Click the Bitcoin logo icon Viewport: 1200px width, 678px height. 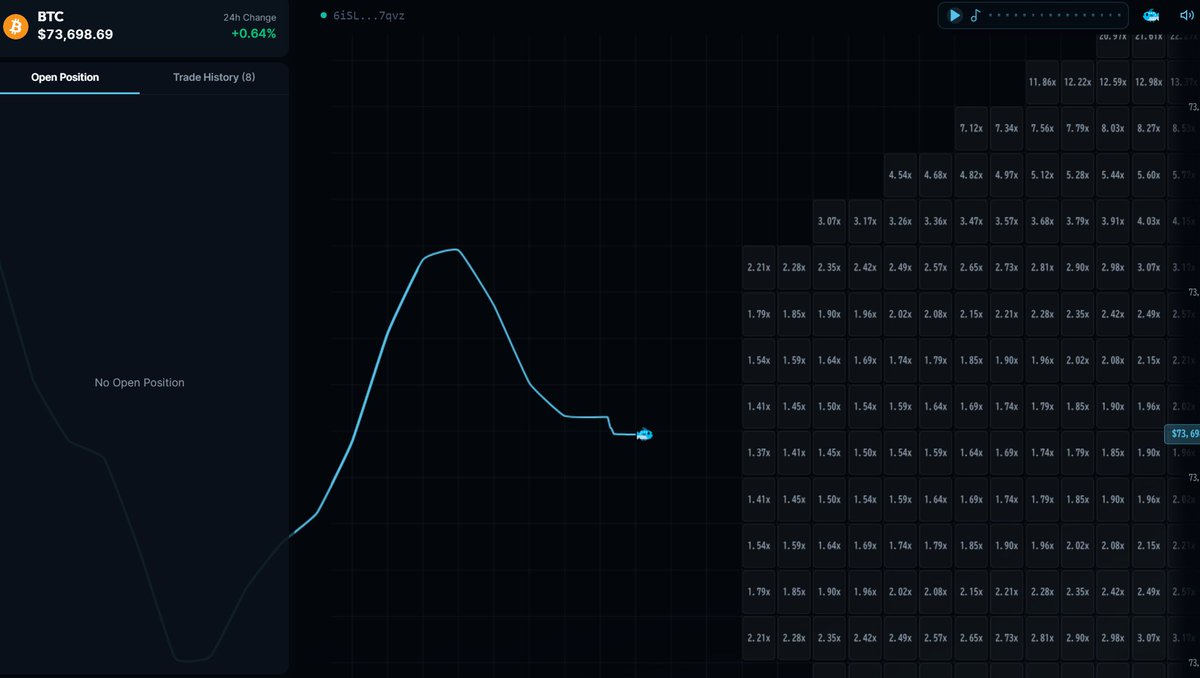[x=16, y=26]
